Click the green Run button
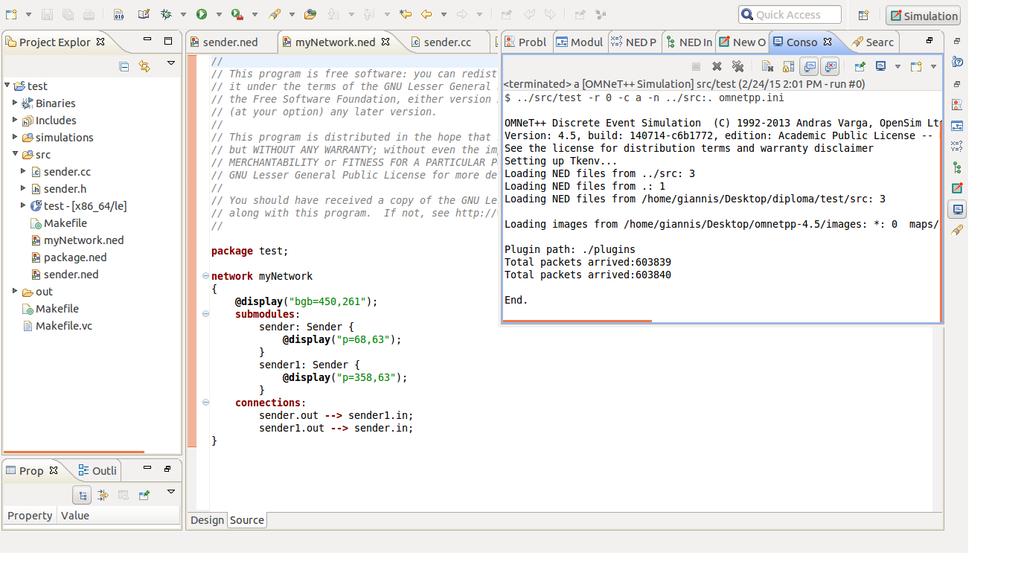 point(201,14)
